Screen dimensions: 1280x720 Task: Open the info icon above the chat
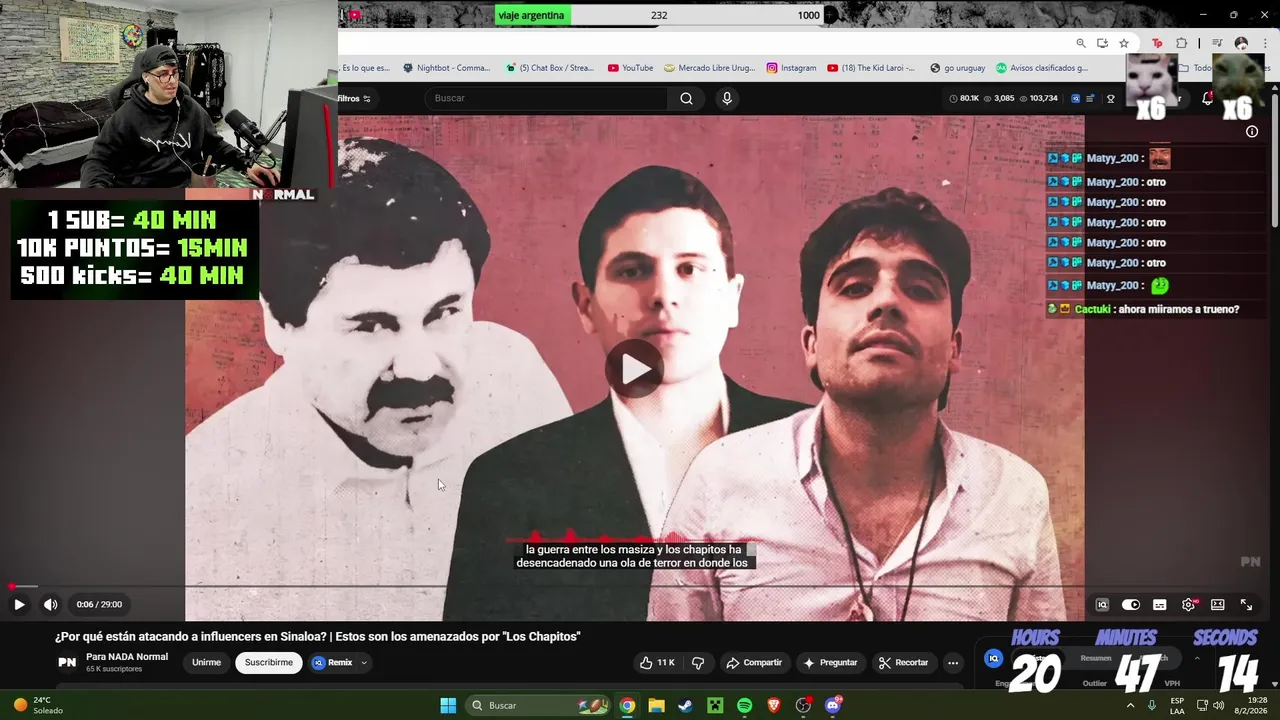(1252, 131)
